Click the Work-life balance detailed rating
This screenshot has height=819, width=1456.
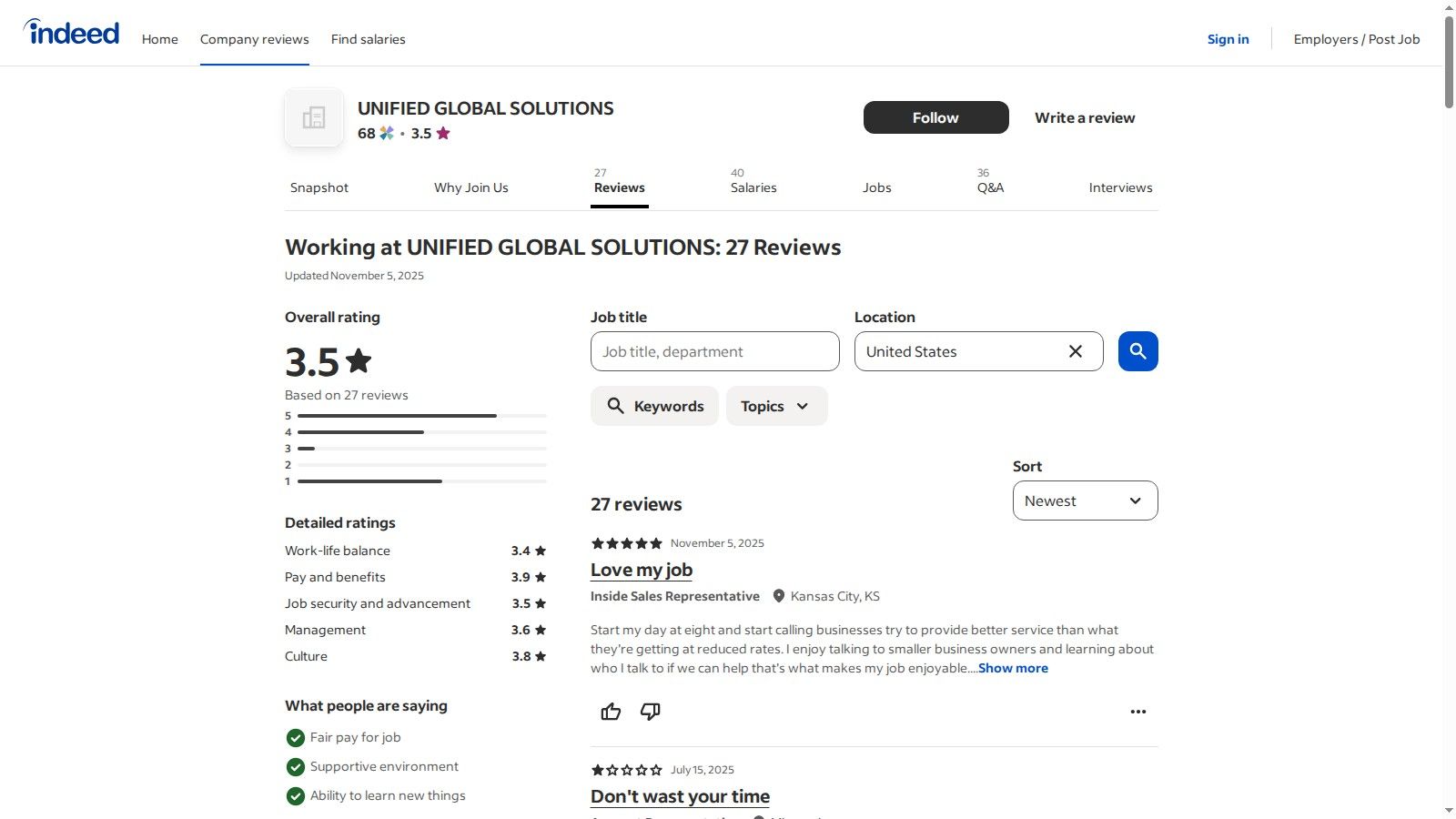(x=416, y=551)
